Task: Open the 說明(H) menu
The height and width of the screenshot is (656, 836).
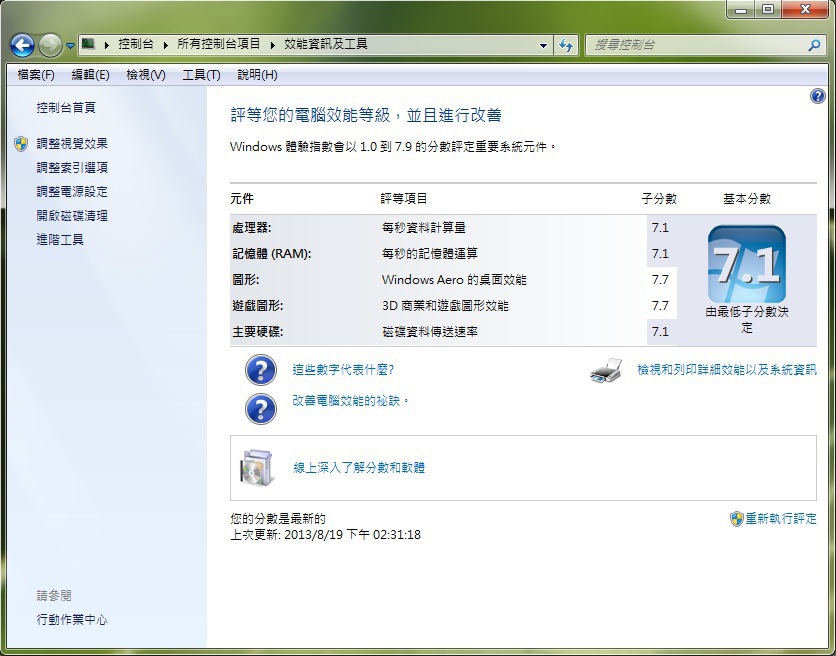Action: click(257, 75)
